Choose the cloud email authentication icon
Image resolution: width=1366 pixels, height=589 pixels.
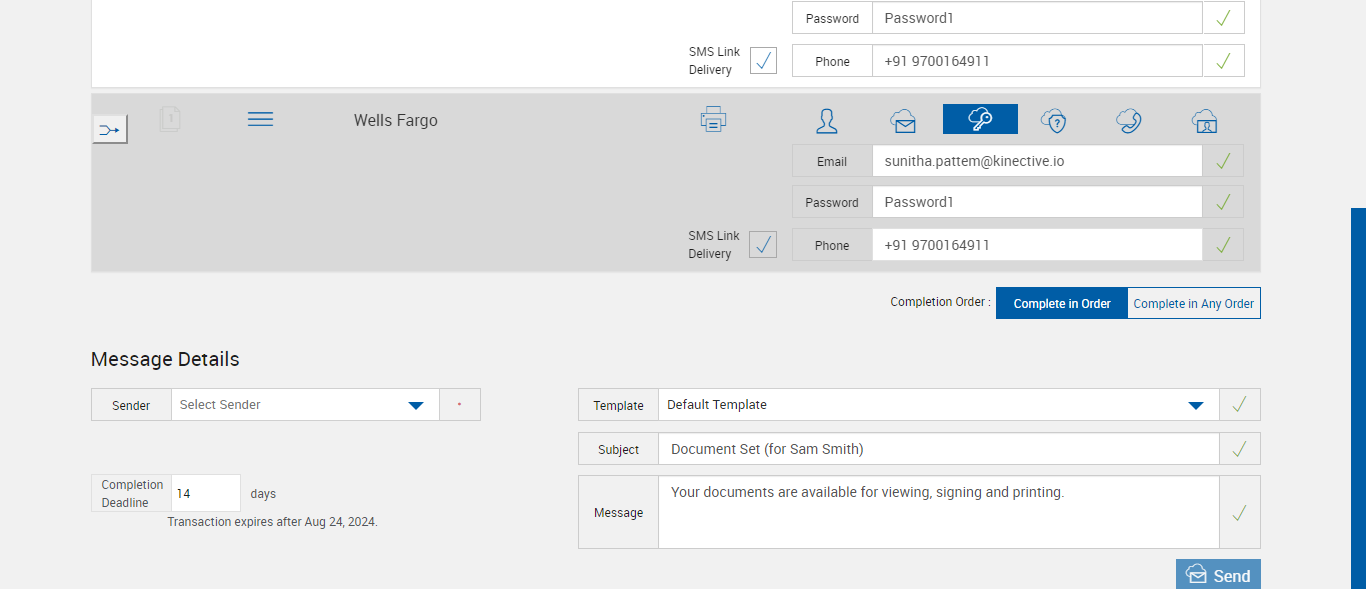[x=903, y=121]
